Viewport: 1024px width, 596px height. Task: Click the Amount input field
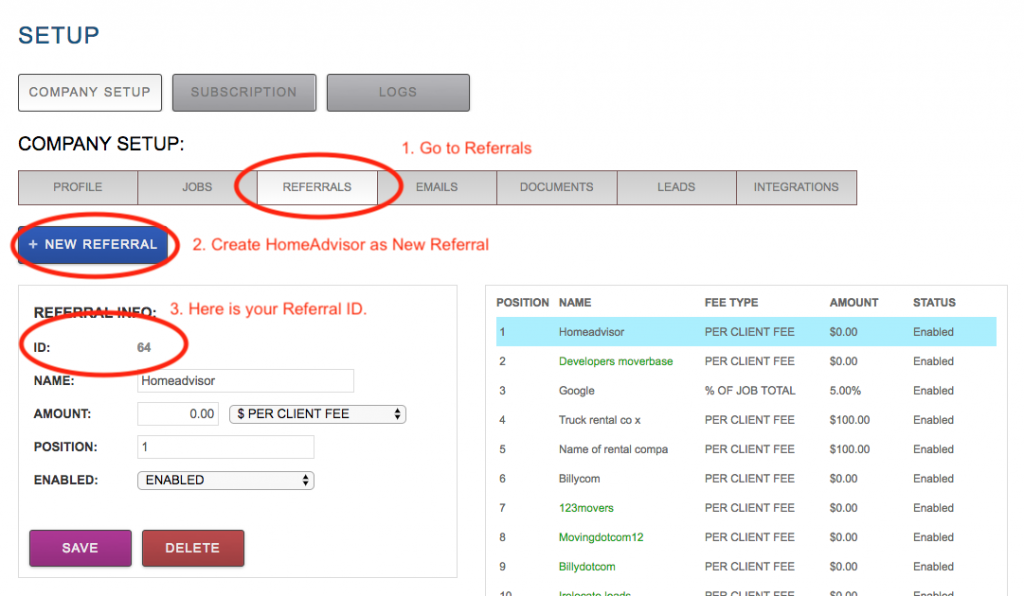[178, 414]
